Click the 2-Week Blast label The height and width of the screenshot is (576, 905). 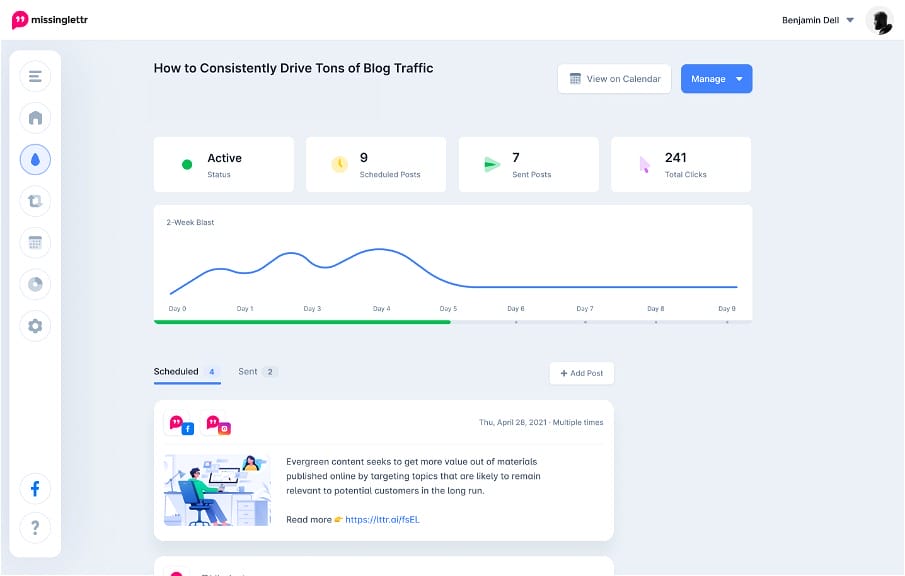pyautogui.click(x=190, y=222)
